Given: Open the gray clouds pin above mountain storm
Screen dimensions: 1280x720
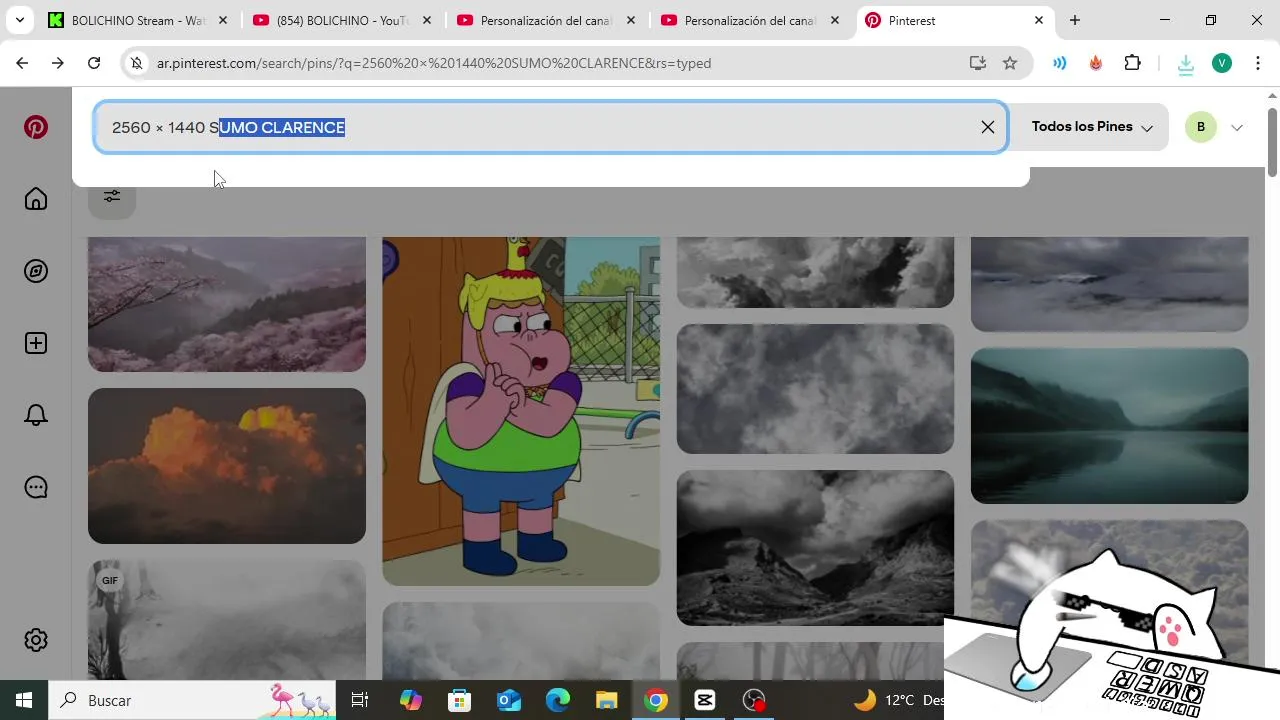Looking at the screenshot, I should (x=815, y=389).
